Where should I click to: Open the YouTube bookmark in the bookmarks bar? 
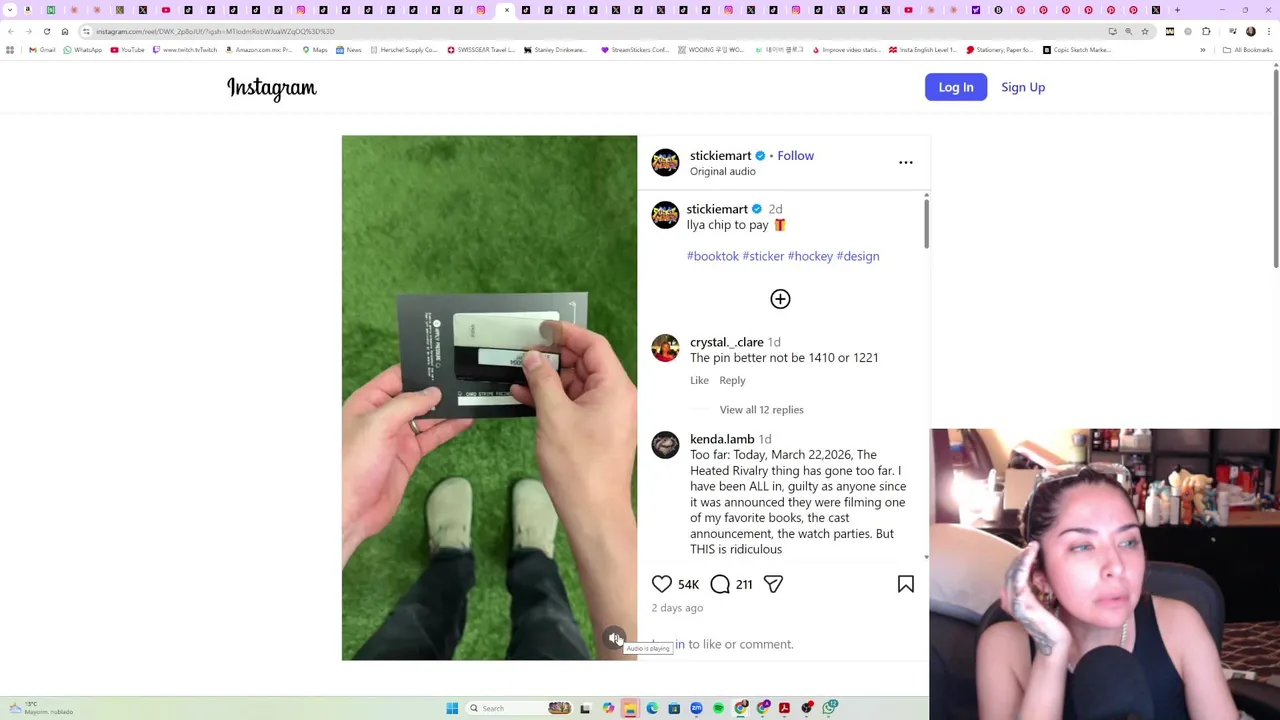[x=126, y=50]
